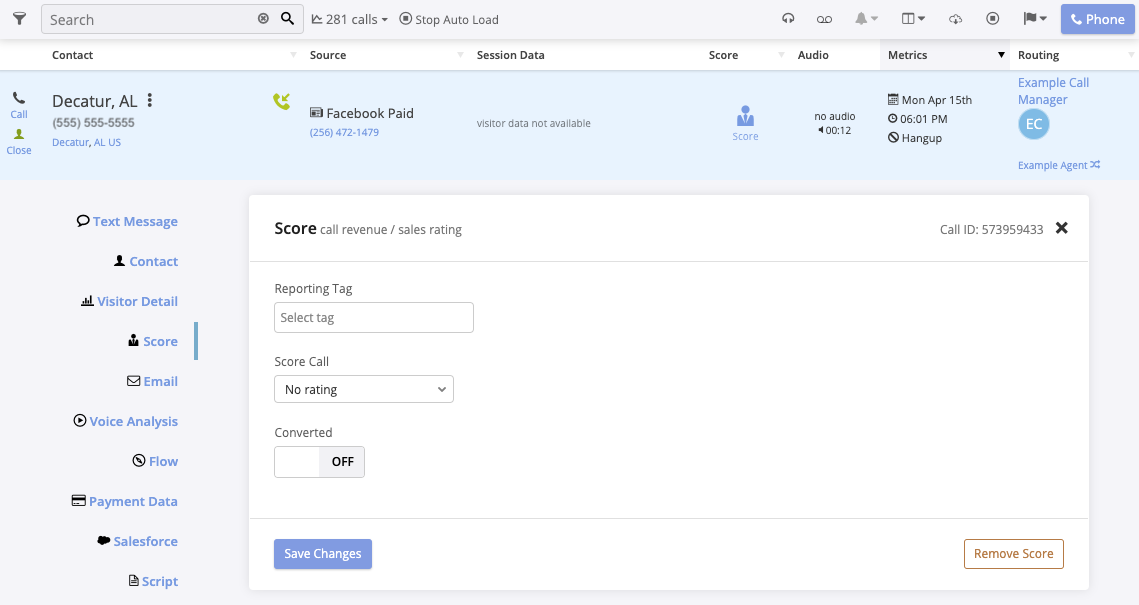Click the Call ID: 573959433 text

(x=992, y=230)
